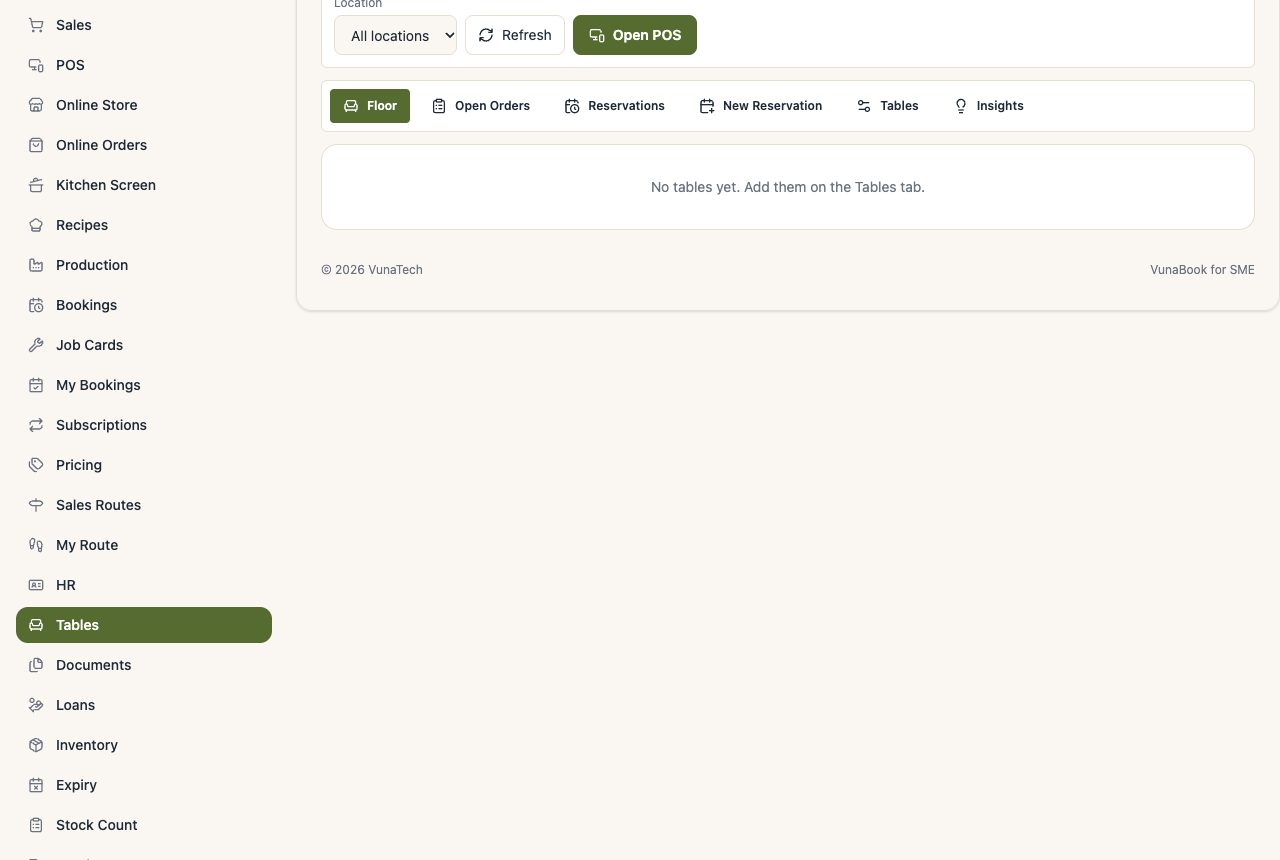This screenshot has width=1280, height=860.
Task: Click the Pricing tag icon
Action: [36, 465]
